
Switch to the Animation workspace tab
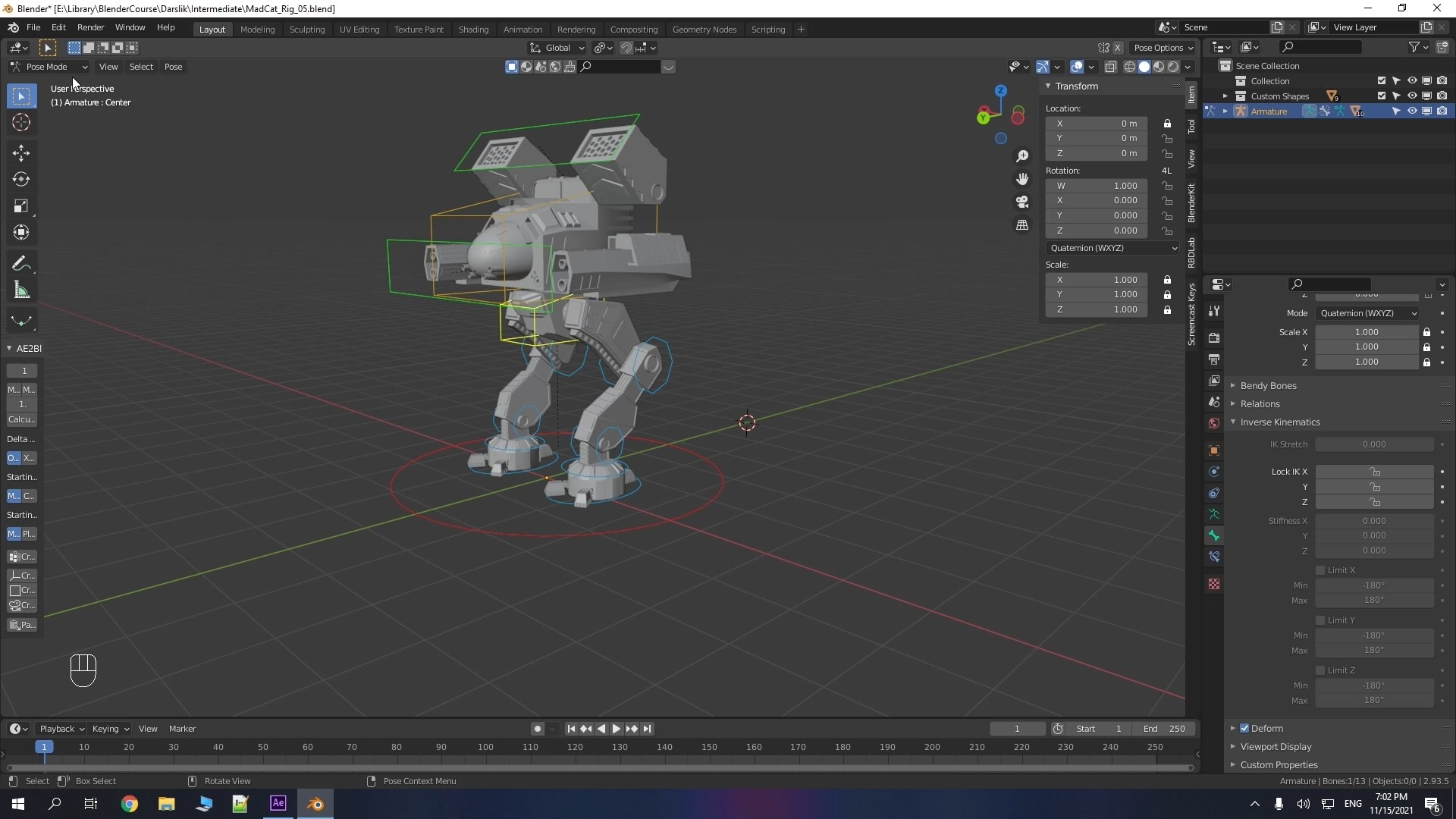tap(522, 29)
